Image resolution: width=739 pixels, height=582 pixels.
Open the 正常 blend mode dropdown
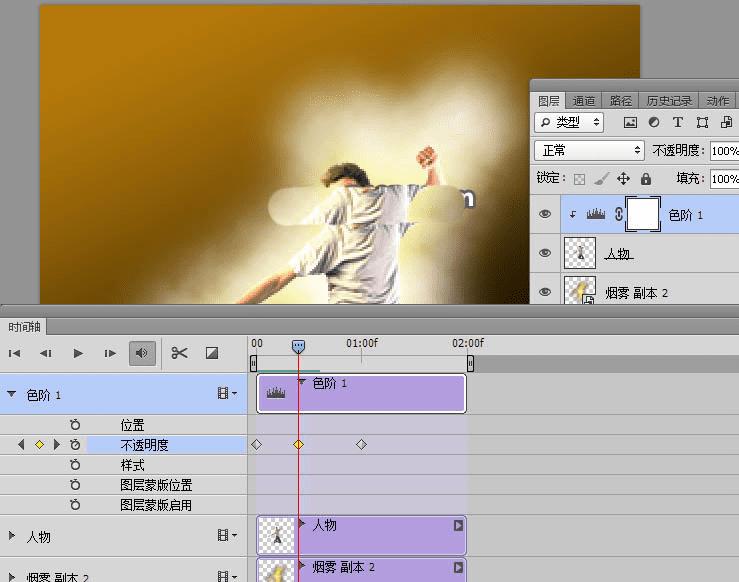589,150
